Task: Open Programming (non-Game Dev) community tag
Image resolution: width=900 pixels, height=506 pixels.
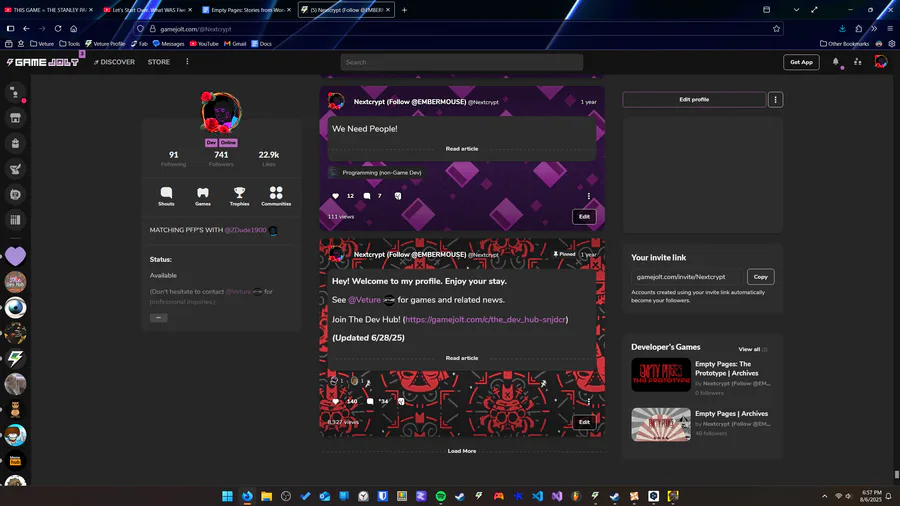Action: (x=377, y=173)
